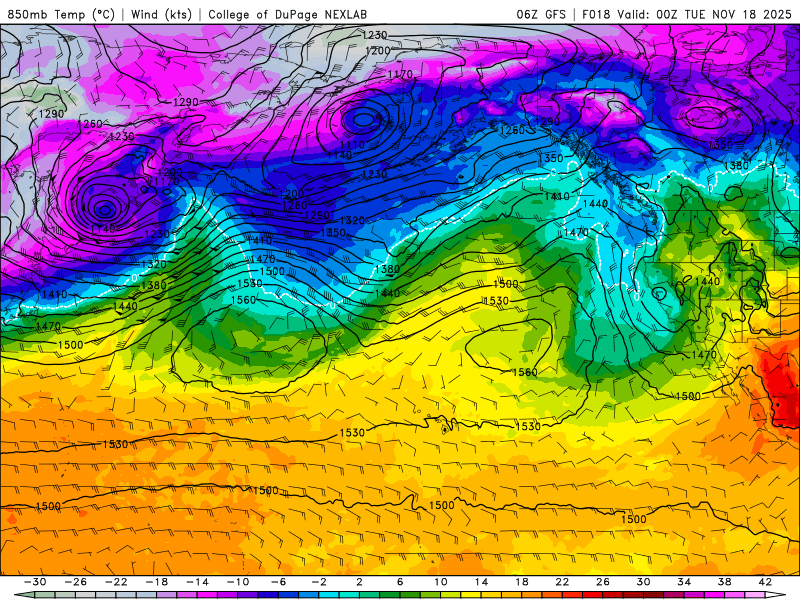Pick the -6 value on the temperature legend
Image resolution: width=800 pixels, height=600 pixels.
pyautogui.click(x=279, y=582)
